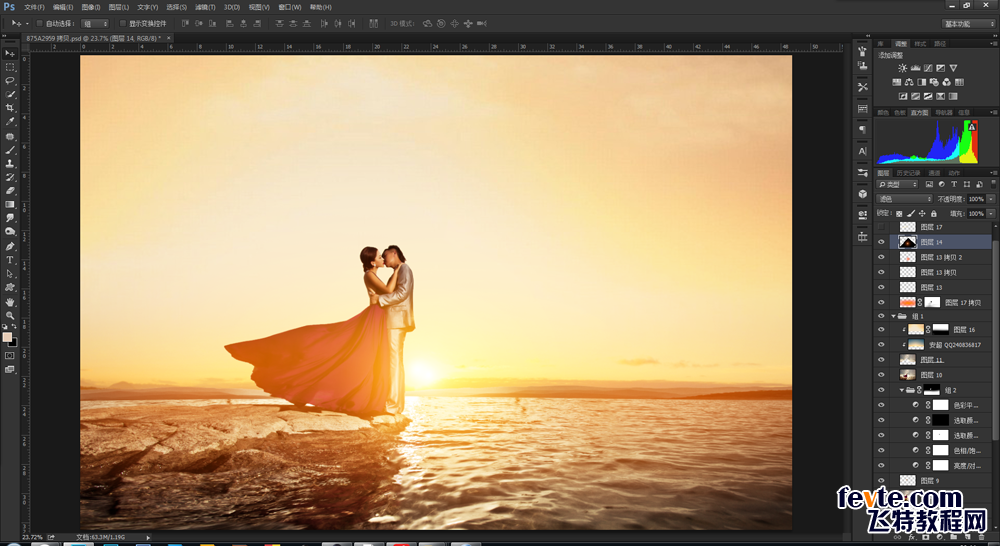Select the Horizontal Type tool
This screenshot has height=546, width=1000.
click(x=10, y=260)
